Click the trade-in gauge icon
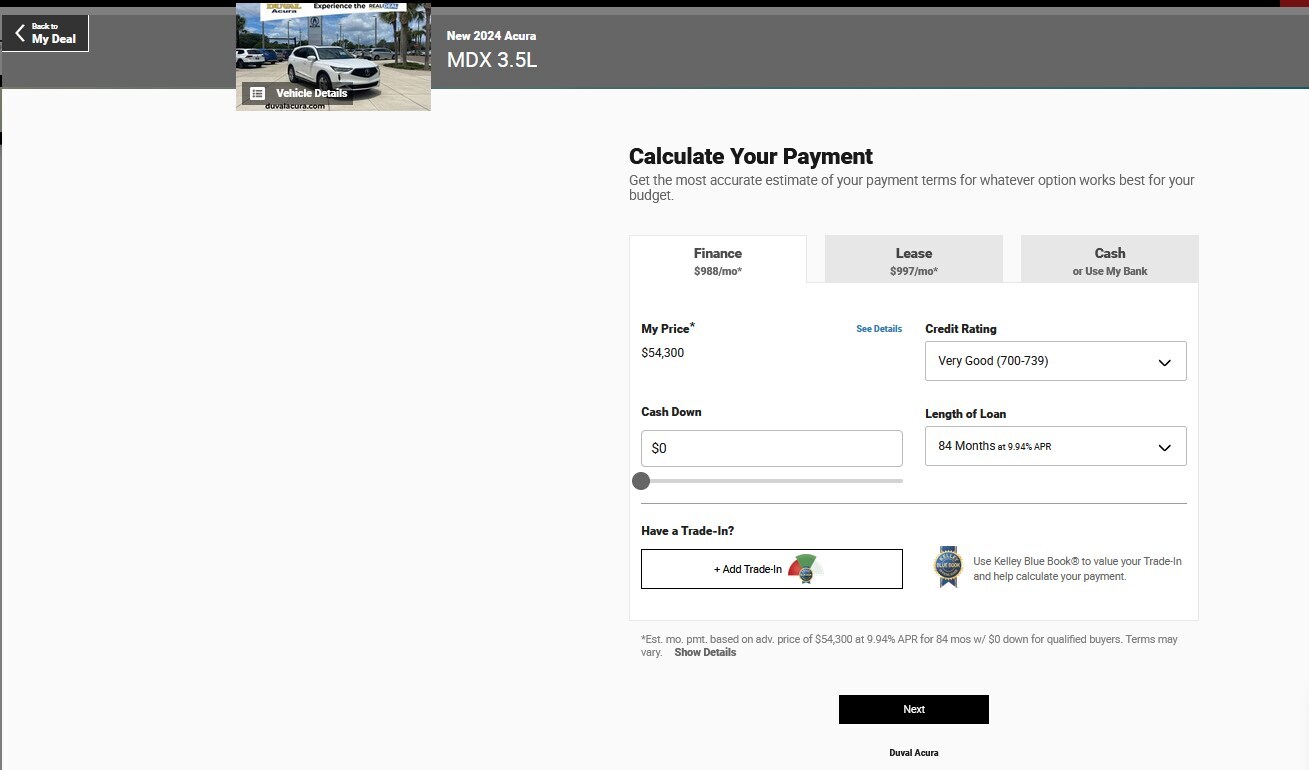The image size is (1309, 770). [x=805, y=569]
